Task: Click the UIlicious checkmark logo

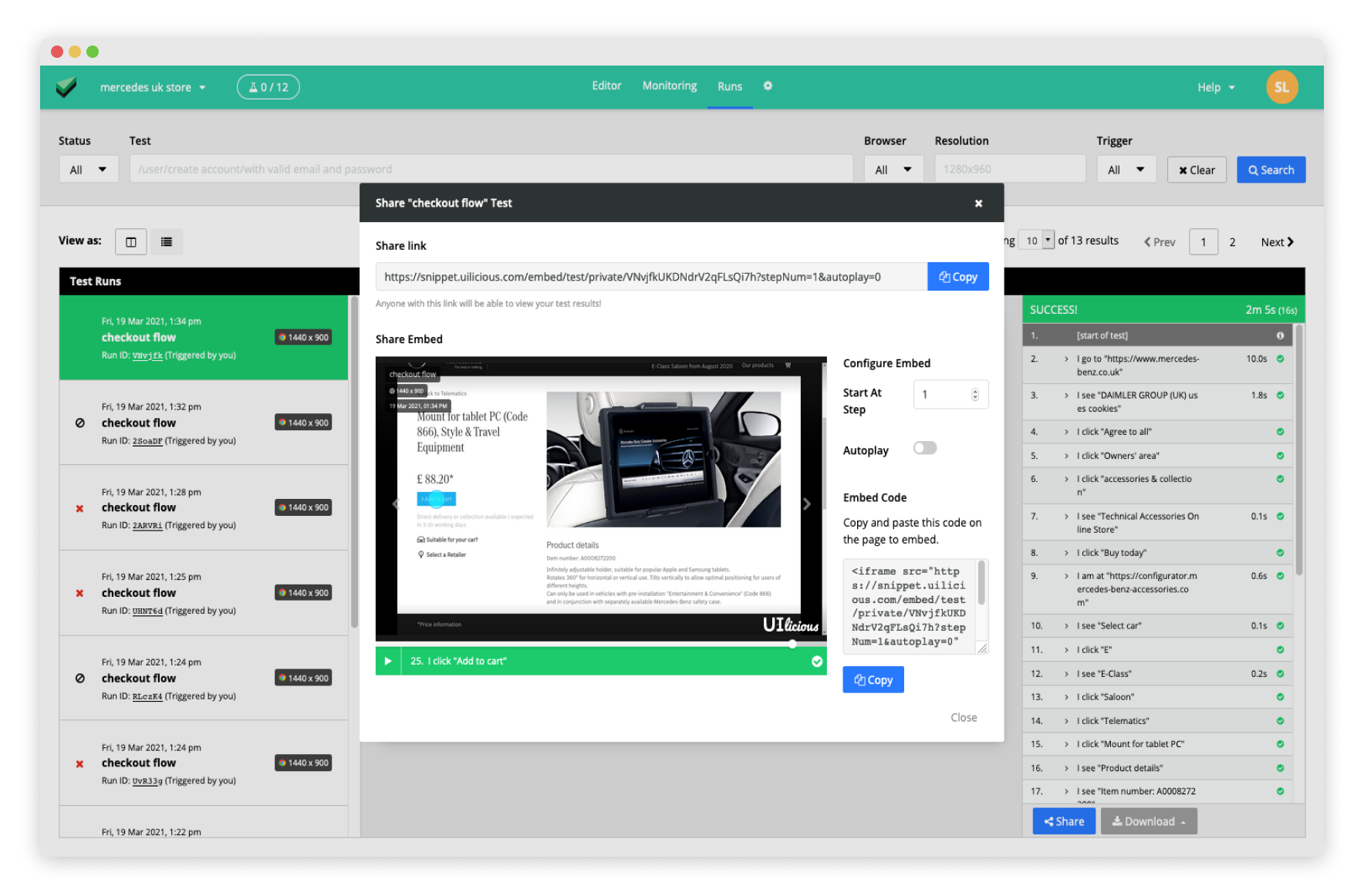Action: pos(66,86)
